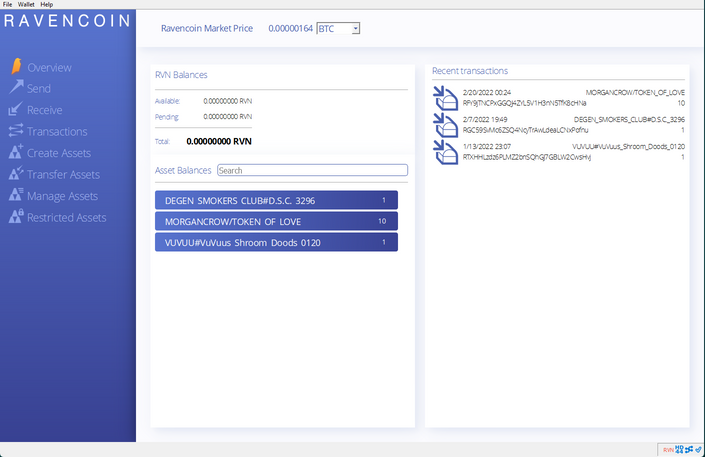The image size is (705, 457).
Task: Click the RVN unit indicator in status bar
Action: [x=668, y=449]
